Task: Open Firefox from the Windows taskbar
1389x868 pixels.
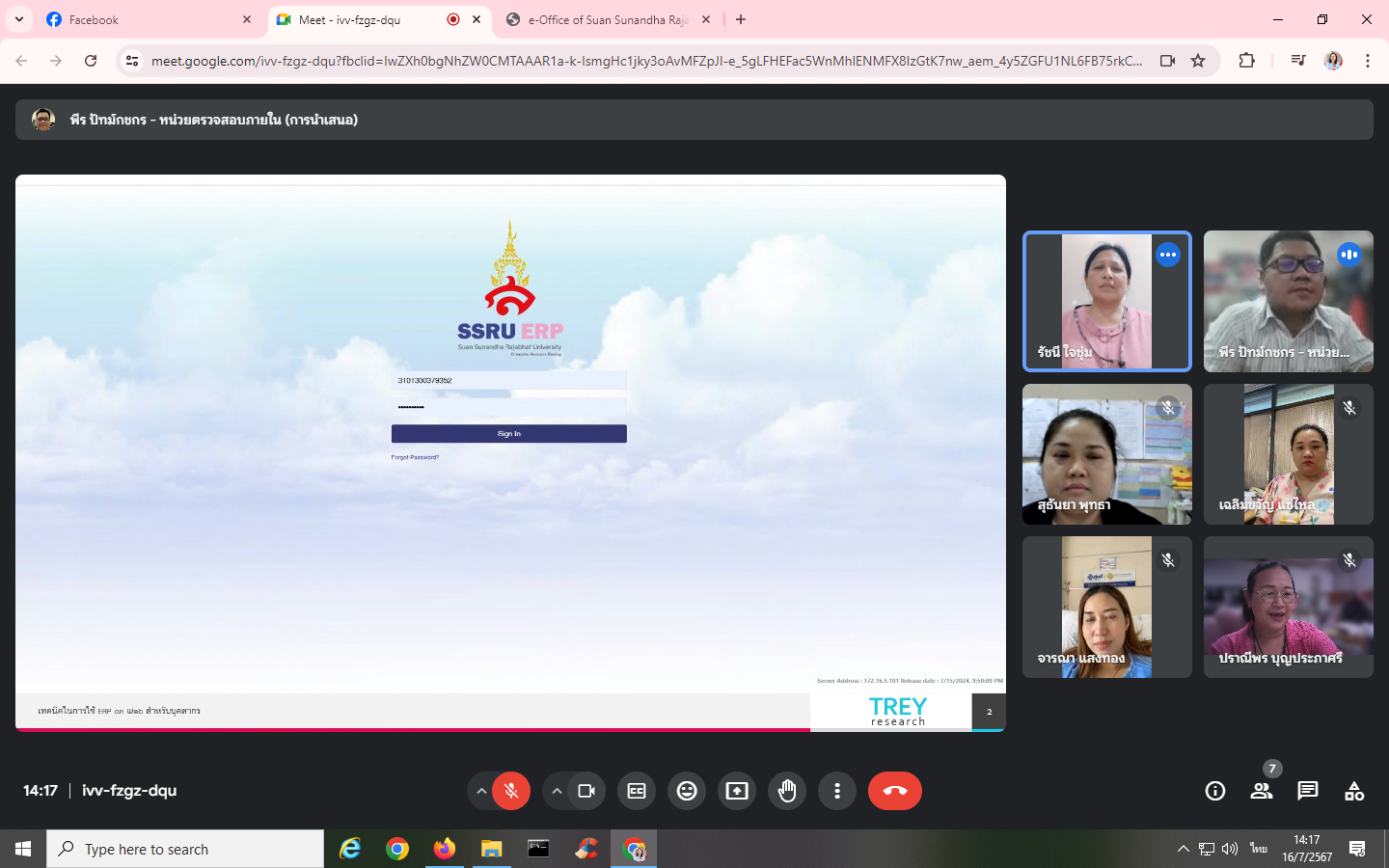Action: (444, 849)
